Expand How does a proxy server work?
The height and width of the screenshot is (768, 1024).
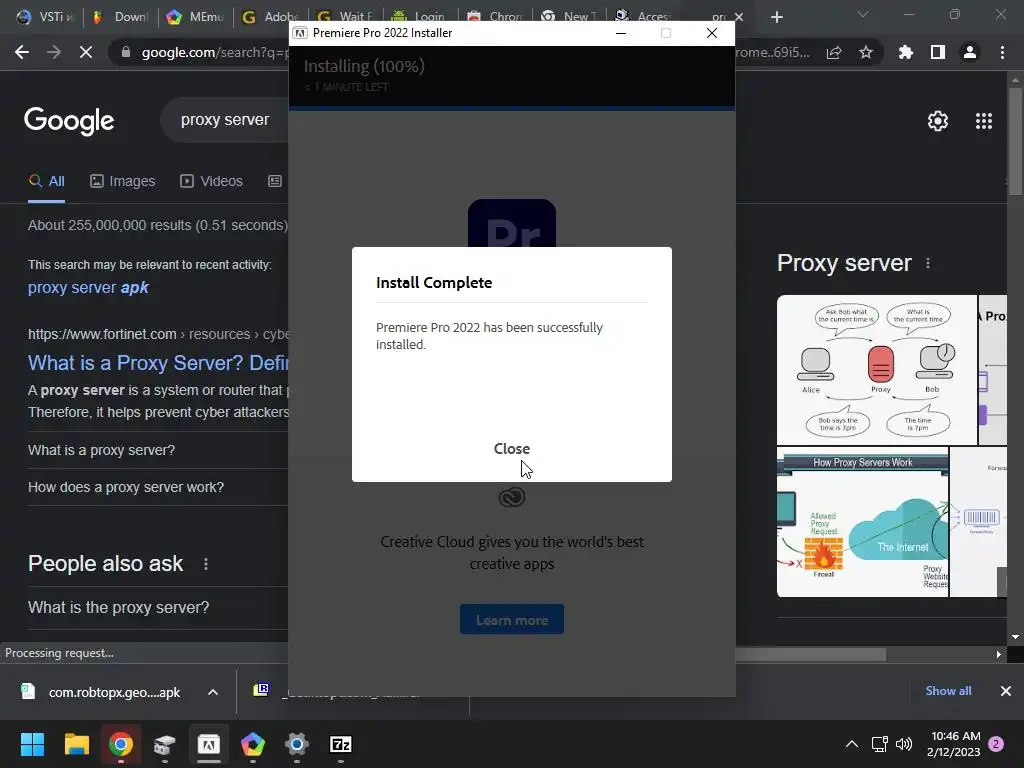(157, 487)
